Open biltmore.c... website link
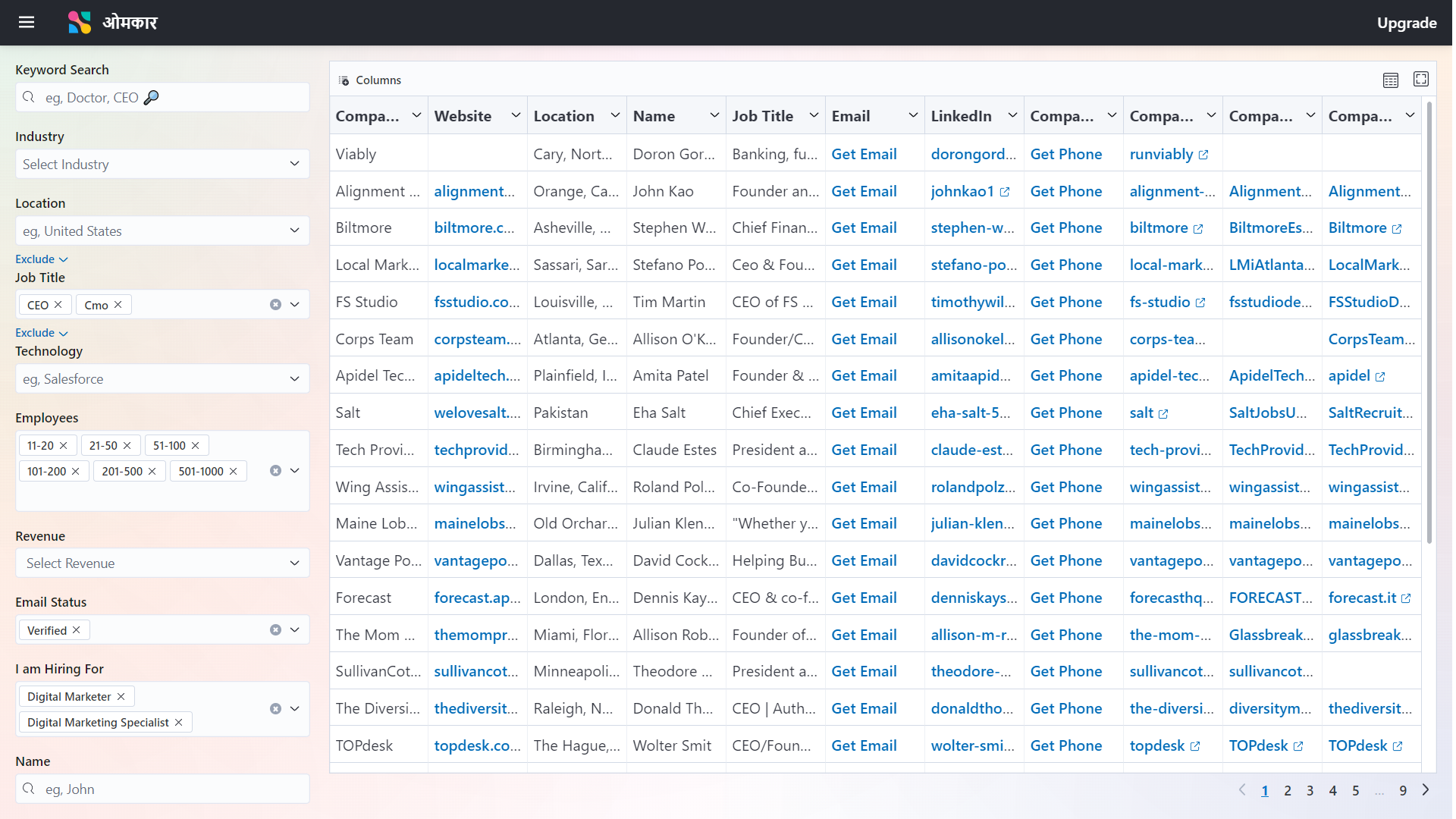The image size is (1456, 819). click(474, 228)
